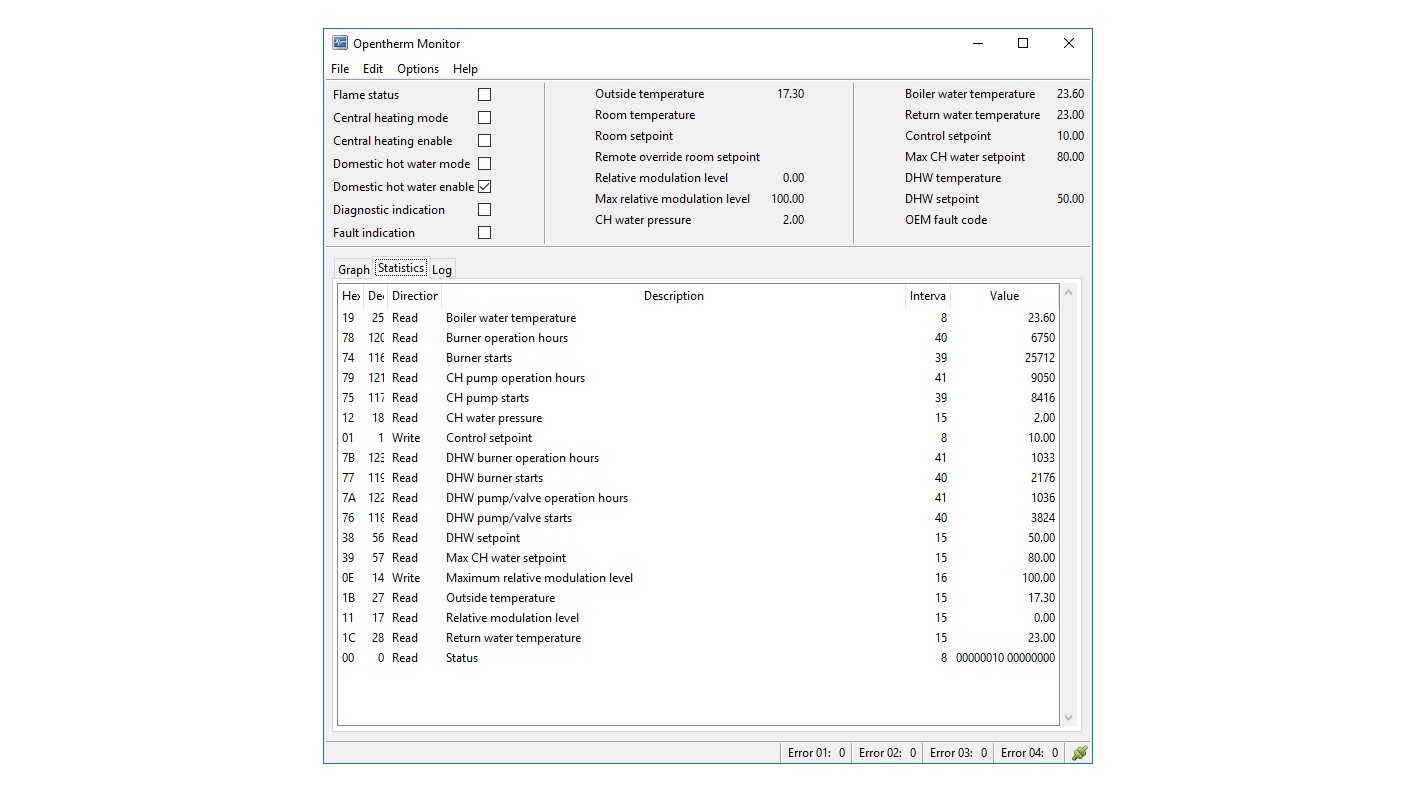Select the Max CH water setpoint table row
The height and width of the screenshot is (792, 1416).
[698, 558]
